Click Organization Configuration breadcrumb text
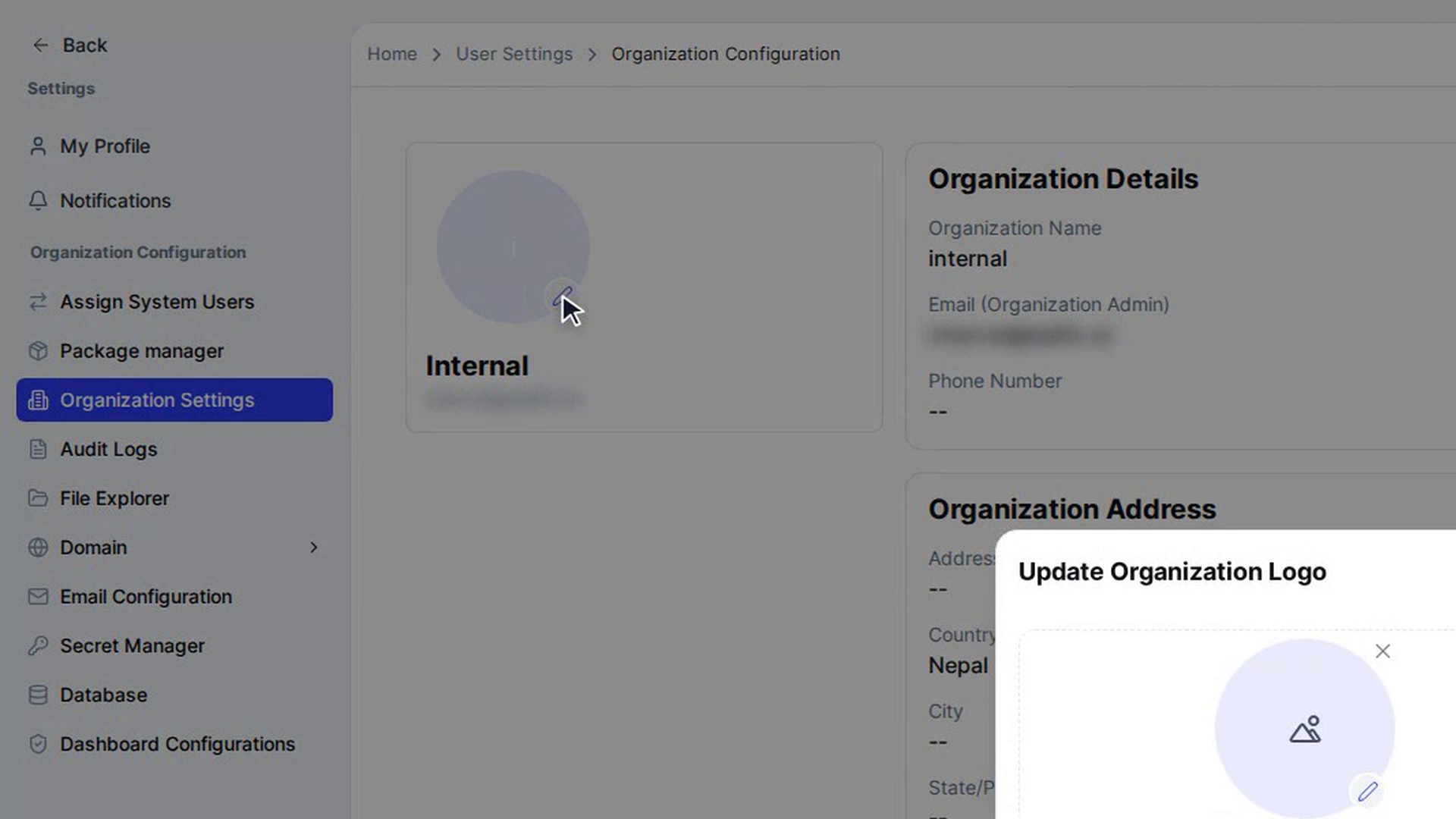Viewport: 1456px width, 819px height. (726, 54)
